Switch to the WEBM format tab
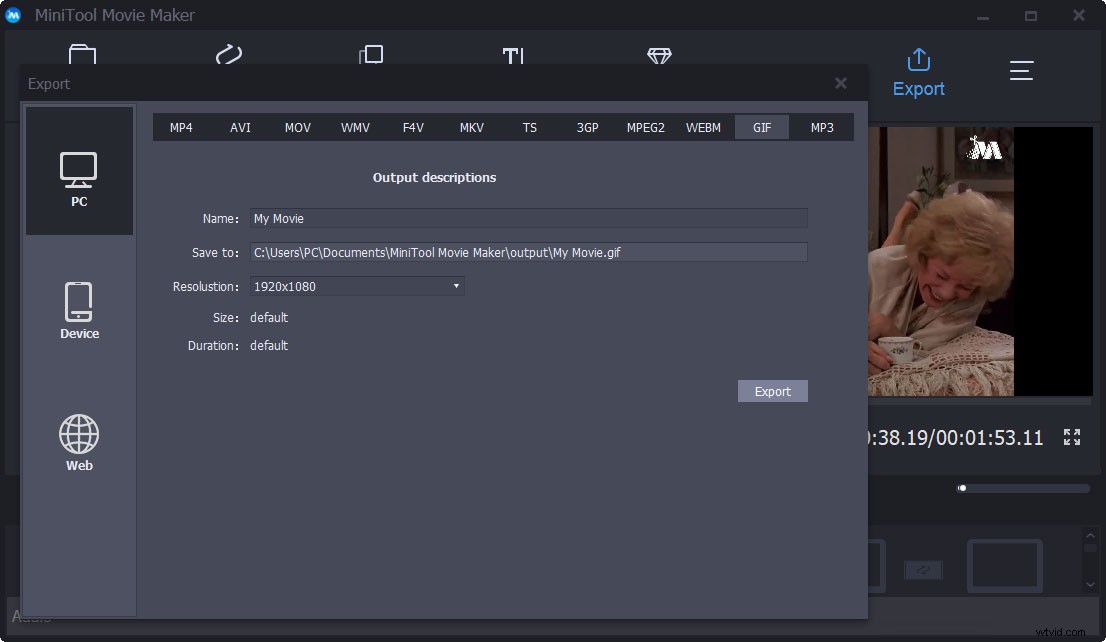1106x642 pixels. pyautogui.click(x=703, y=127)
